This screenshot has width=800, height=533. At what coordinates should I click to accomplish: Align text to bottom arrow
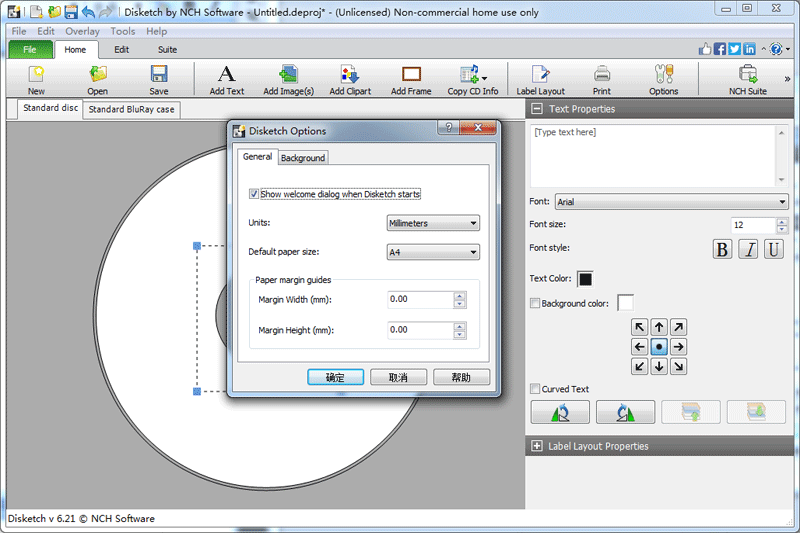coord(659,366)
